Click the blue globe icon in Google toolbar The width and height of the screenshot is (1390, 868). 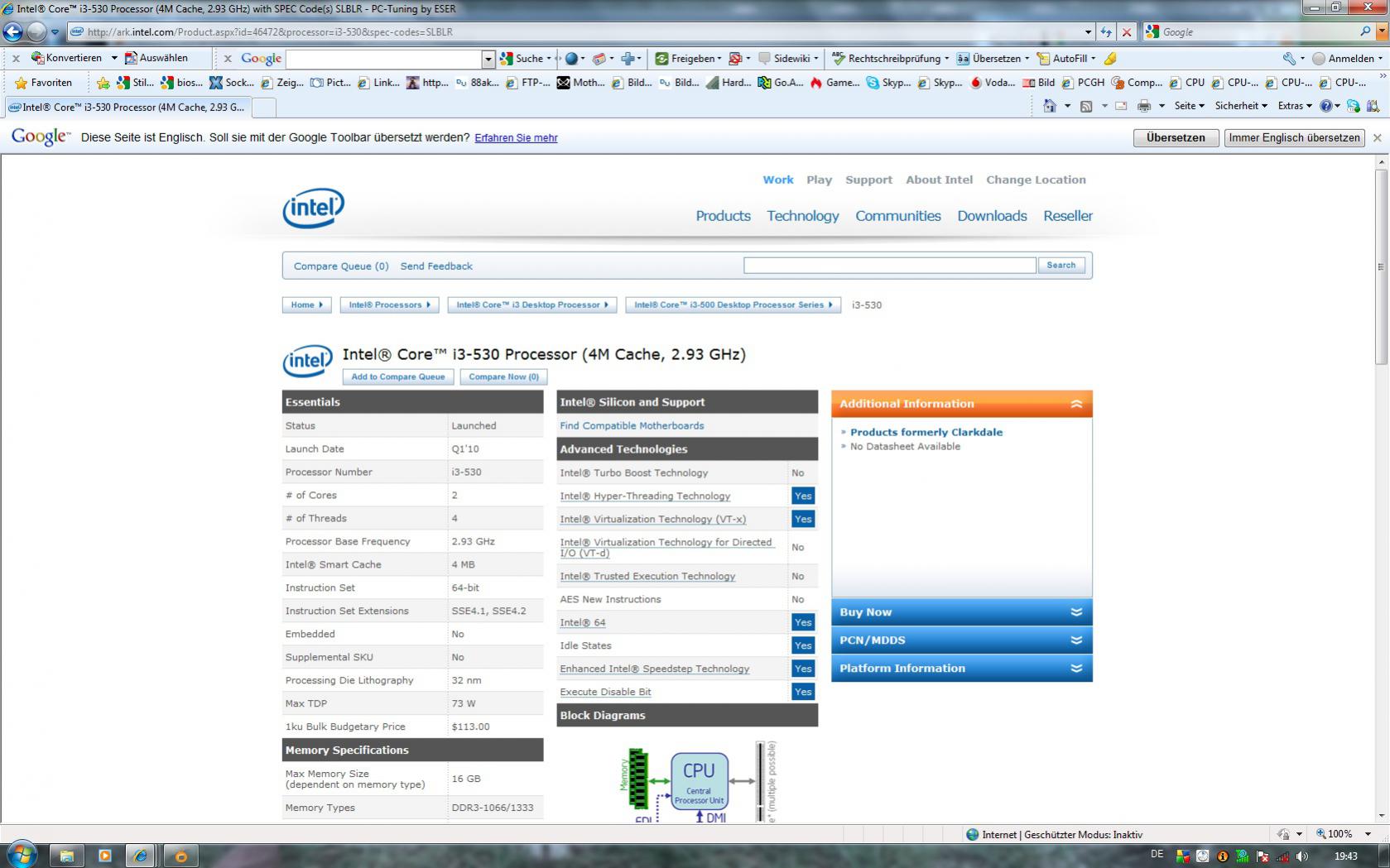click(x=571, y=59)
